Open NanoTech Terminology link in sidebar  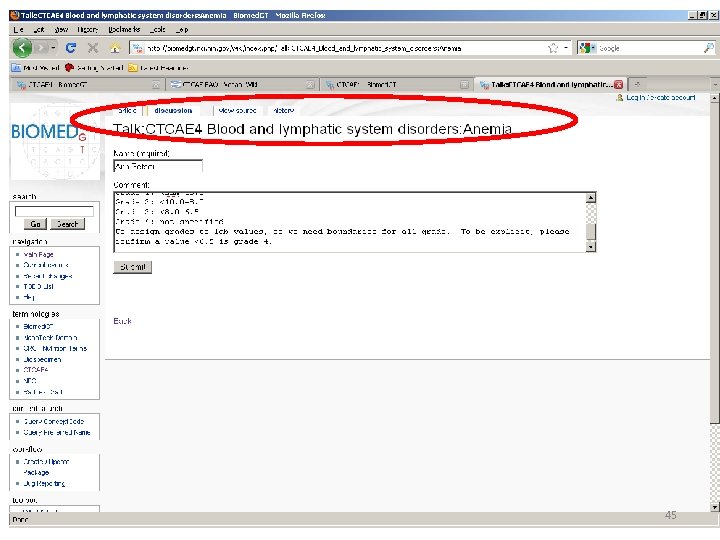(x=51, y=338)
